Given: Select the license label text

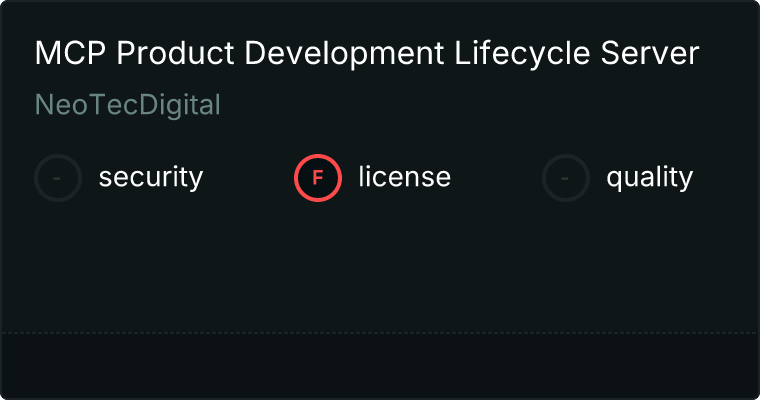Looking at the screenshot, I should coord(405,176).
